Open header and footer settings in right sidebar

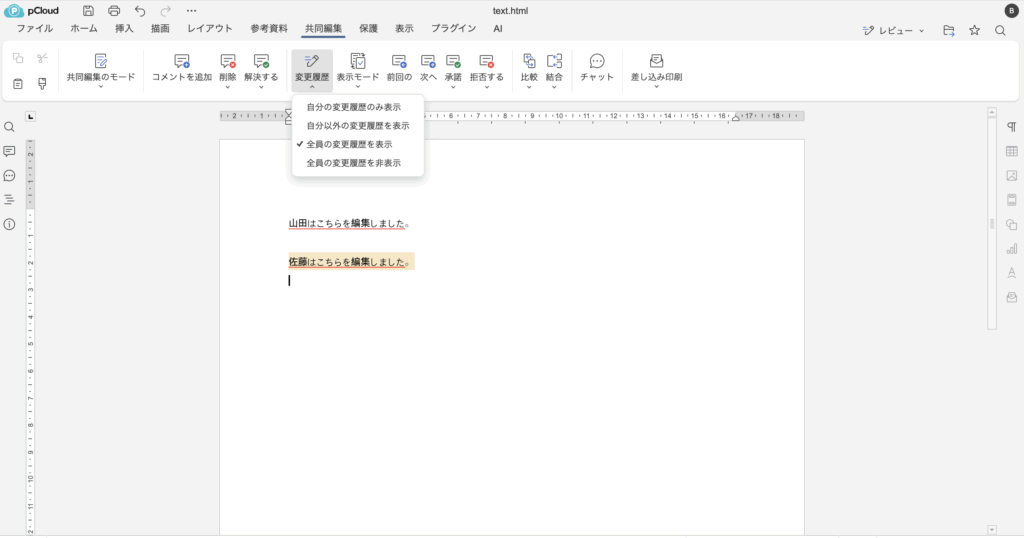tap(1012, 200)
